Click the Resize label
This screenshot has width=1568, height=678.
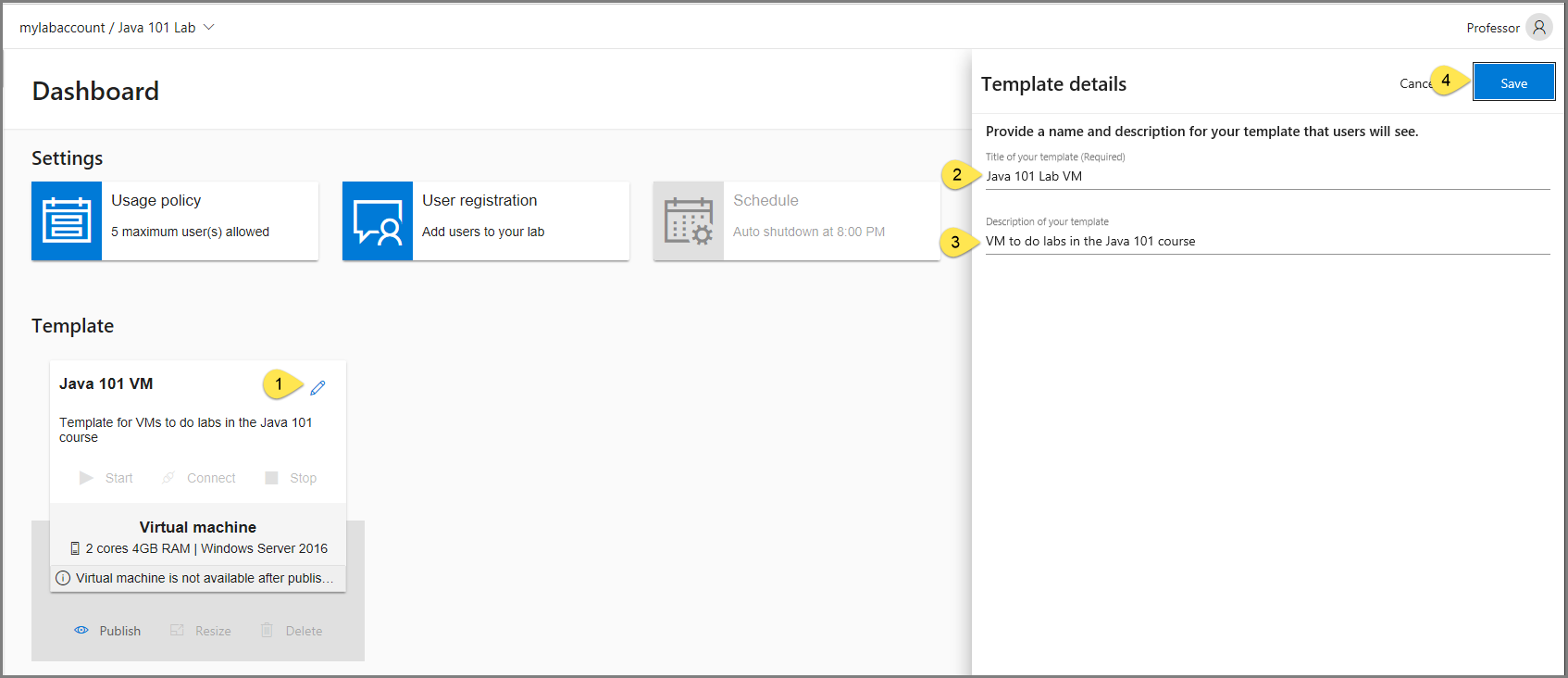[x=213, y=631]
